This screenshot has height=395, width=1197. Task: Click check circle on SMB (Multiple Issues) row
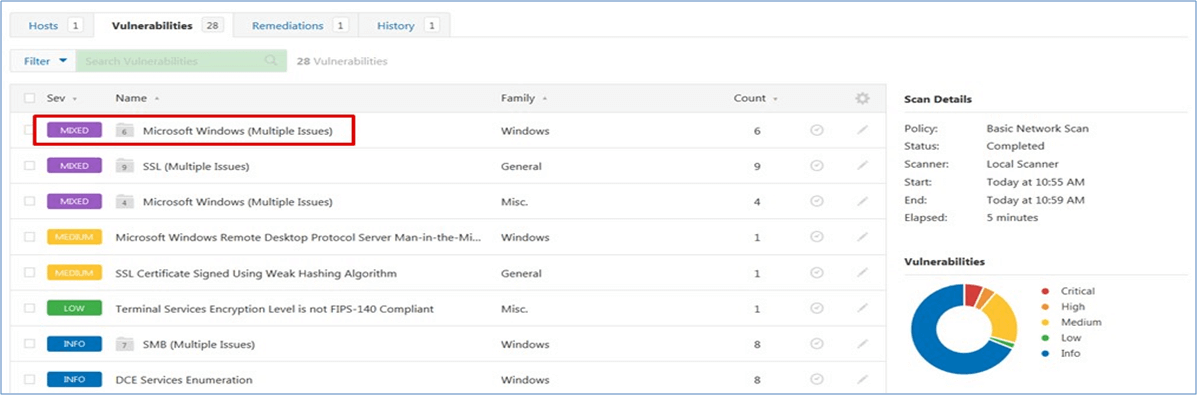816,344
